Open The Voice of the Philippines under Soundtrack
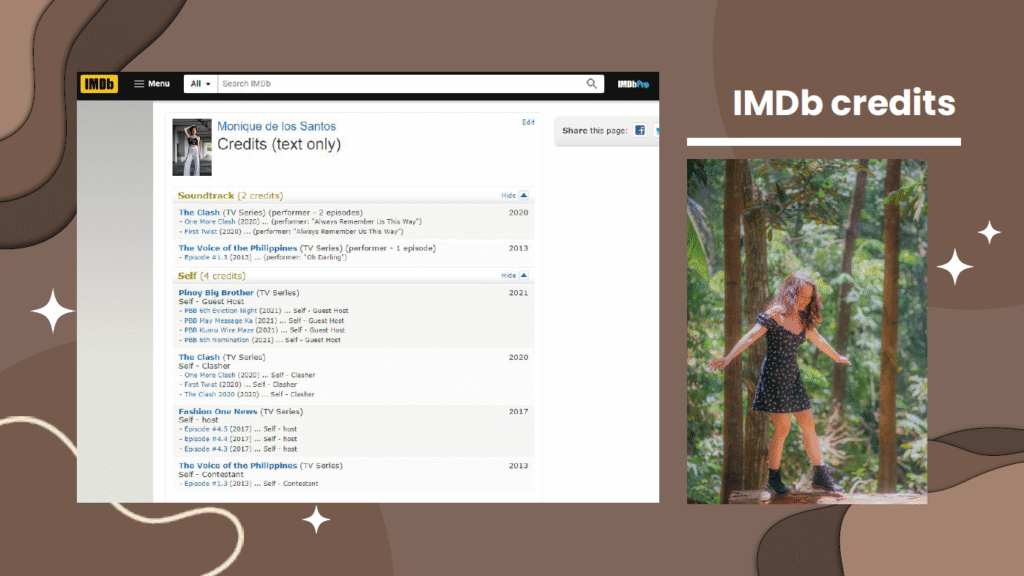 [237, 248]
